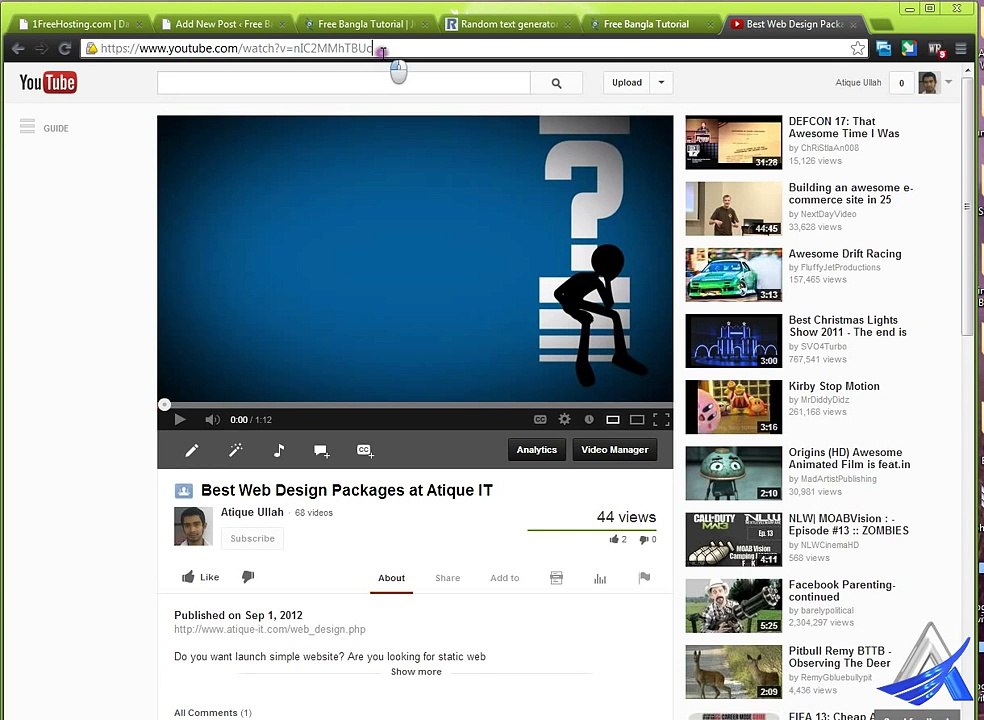Report video with flag icon
The width and height of the screenshot is (984, 720).
(644, 578)
